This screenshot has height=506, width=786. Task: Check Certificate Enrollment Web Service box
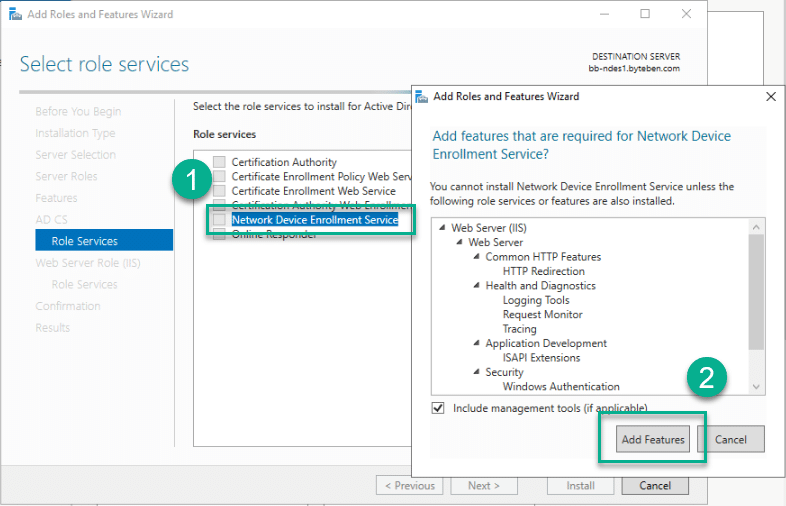(x=219, y=191)
